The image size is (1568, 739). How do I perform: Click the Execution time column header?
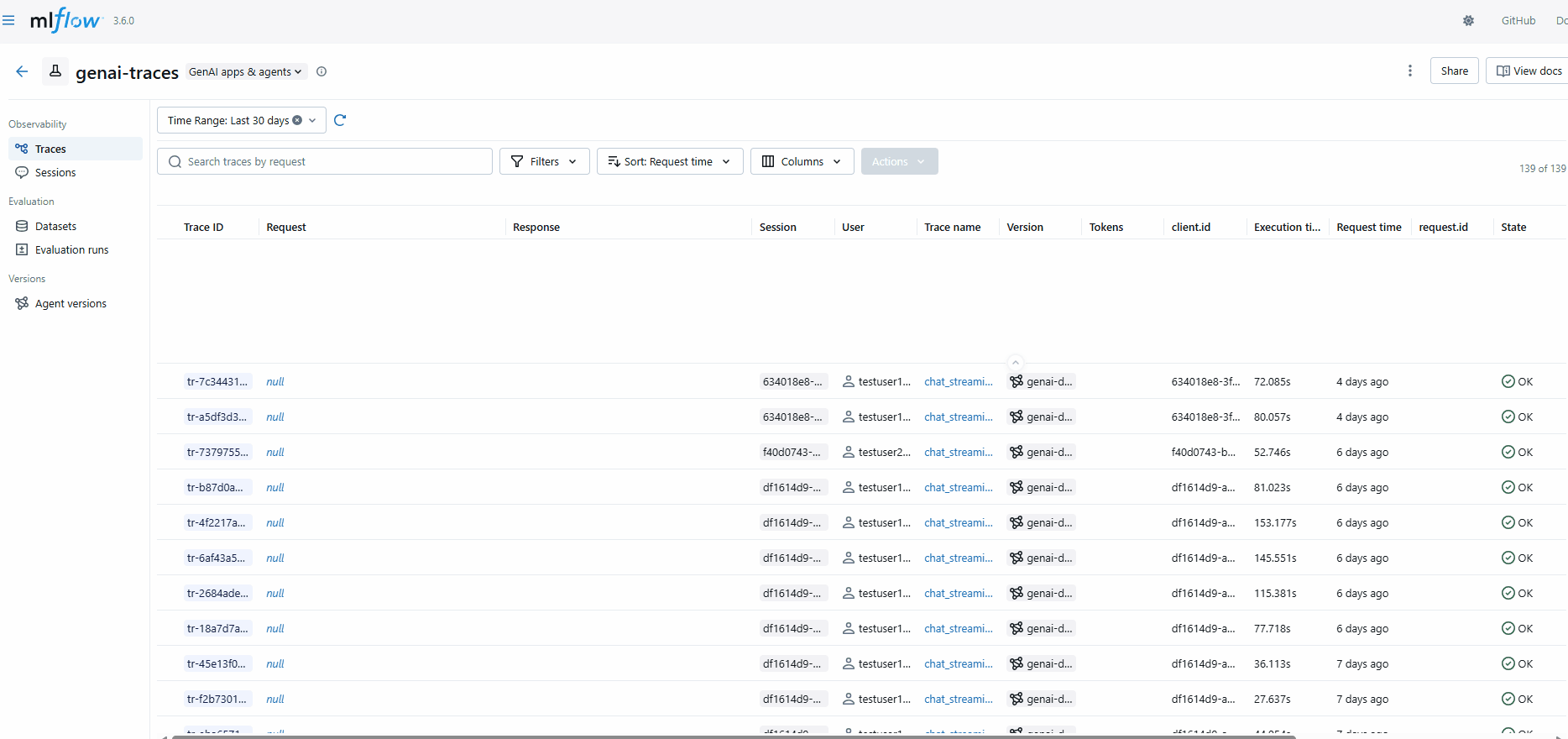[1287, 227]
